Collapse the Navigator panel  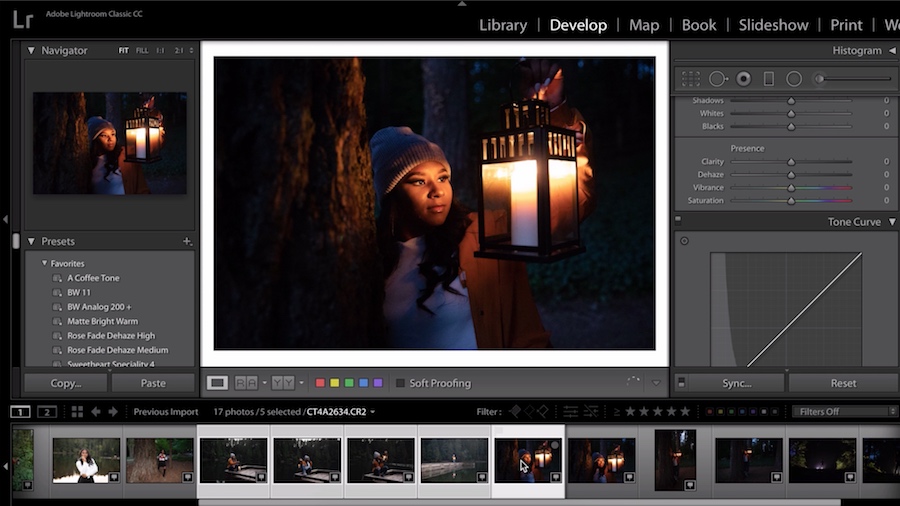point(31,50)
